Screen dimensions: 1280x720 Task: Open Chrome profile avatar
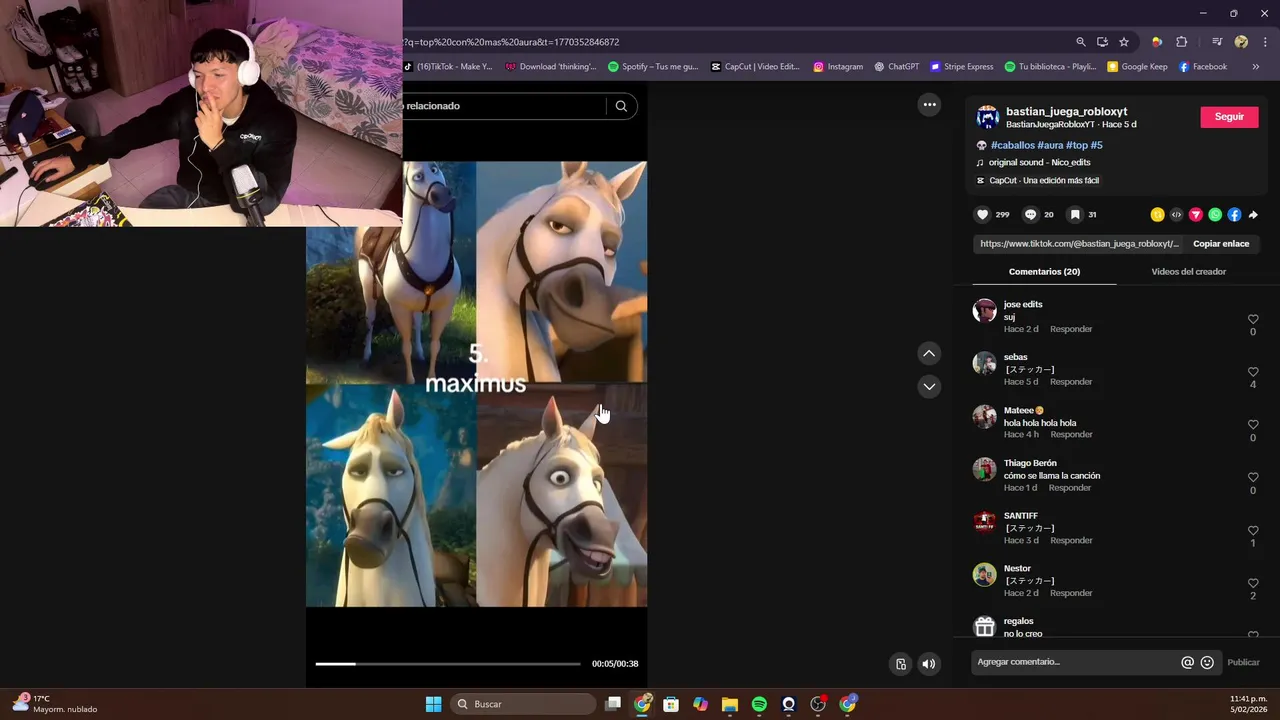[1241, 42]
